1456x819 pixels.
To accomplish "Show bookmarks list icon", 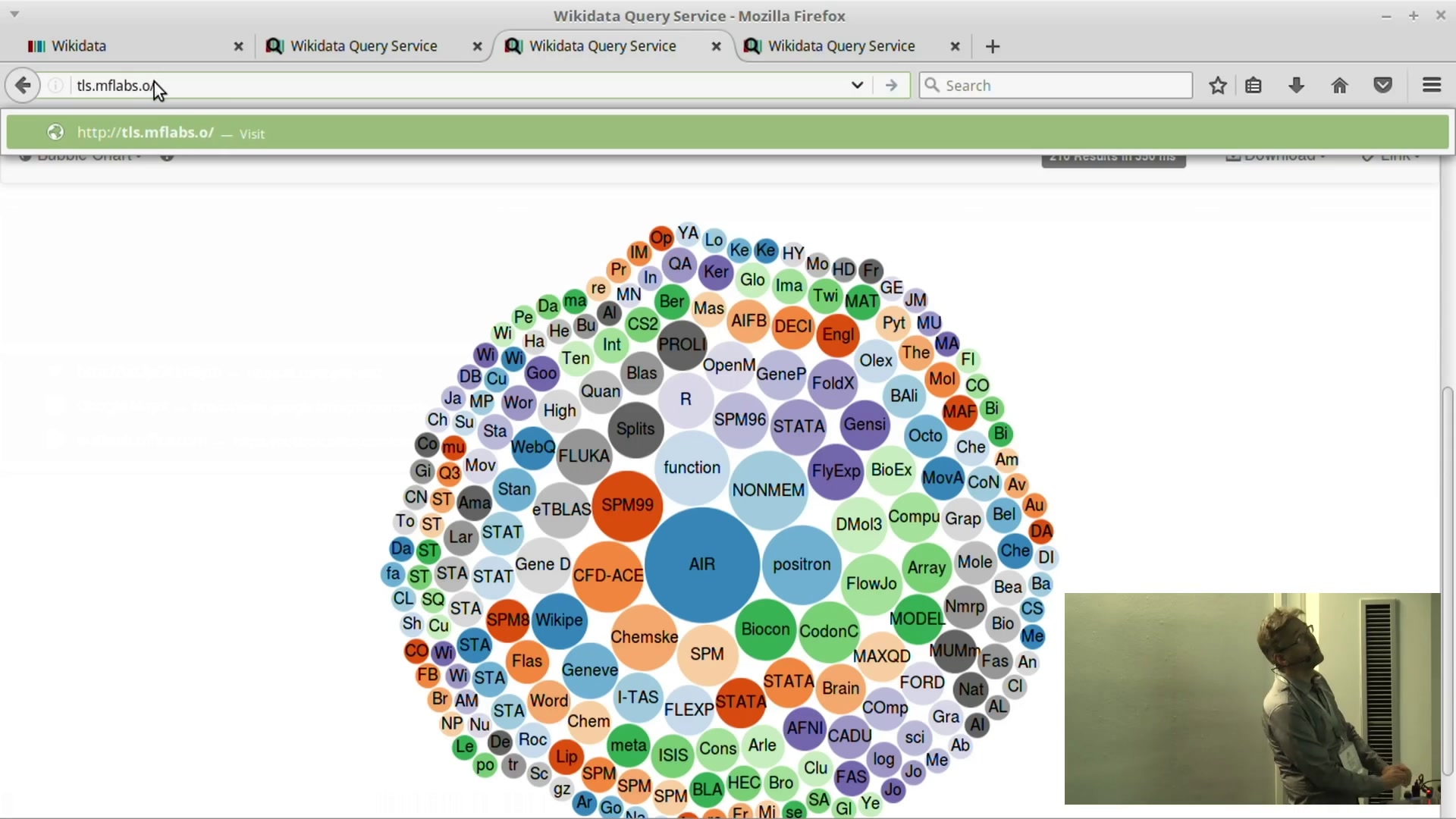I will point(1254,85).
